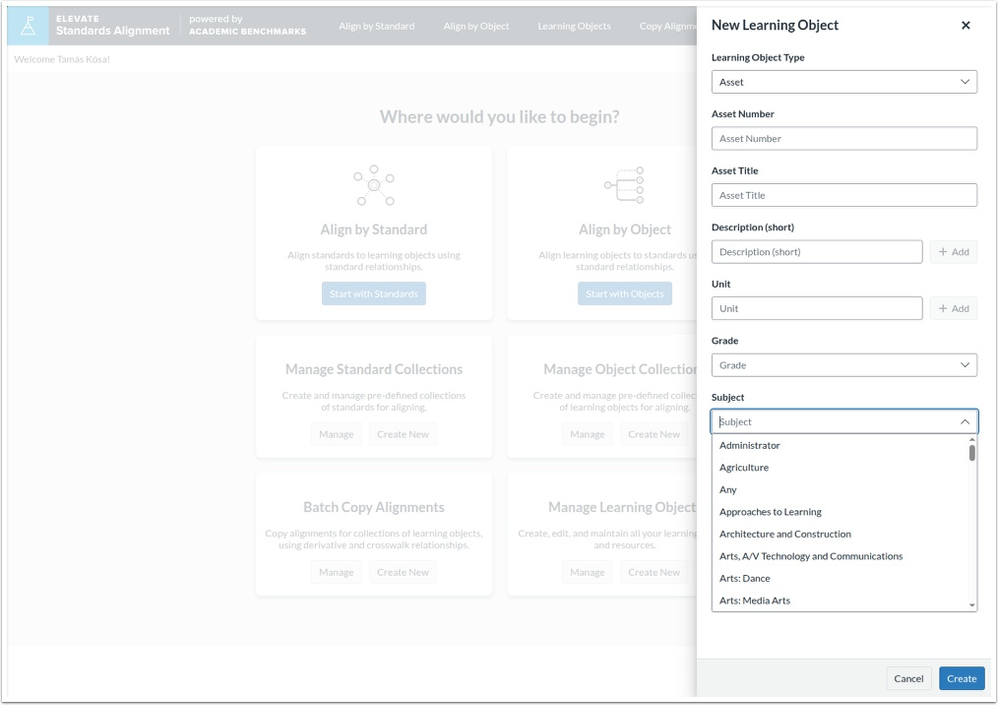Viewport: 998px width, 705px height.
Task: Click the Start with Objects button
Action: (x=625, y=293)
